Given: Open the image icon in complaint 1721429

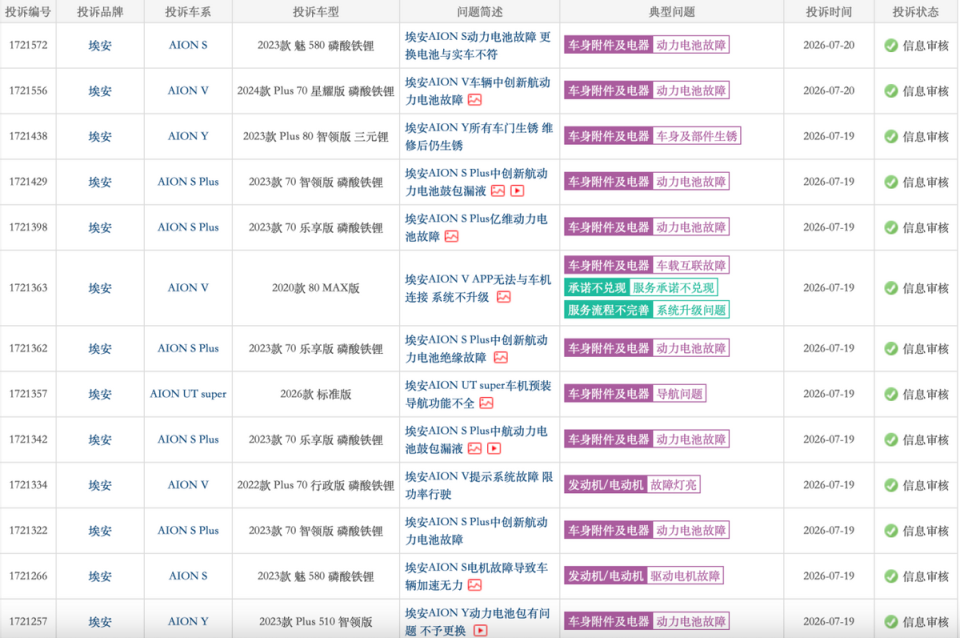Looking at the screenshot, I should pyautogui.click(x=498, y=191).
